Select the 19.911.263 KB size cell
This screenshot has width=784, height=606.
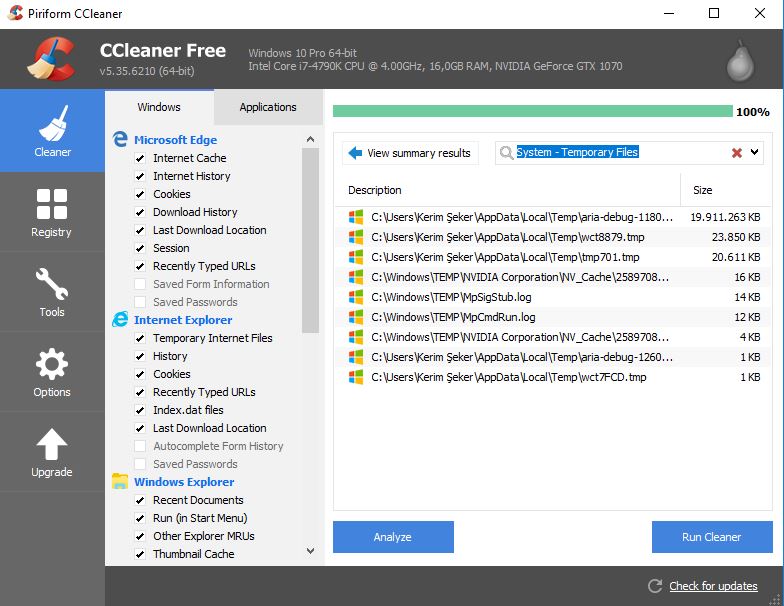point(725,217)
